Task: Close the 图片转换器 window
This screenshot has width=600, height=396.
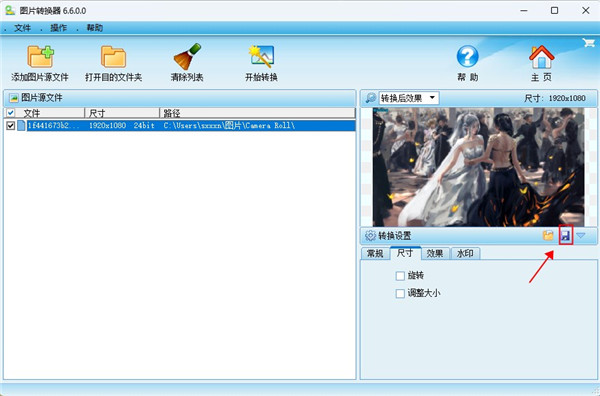Action: pos(585,11)
